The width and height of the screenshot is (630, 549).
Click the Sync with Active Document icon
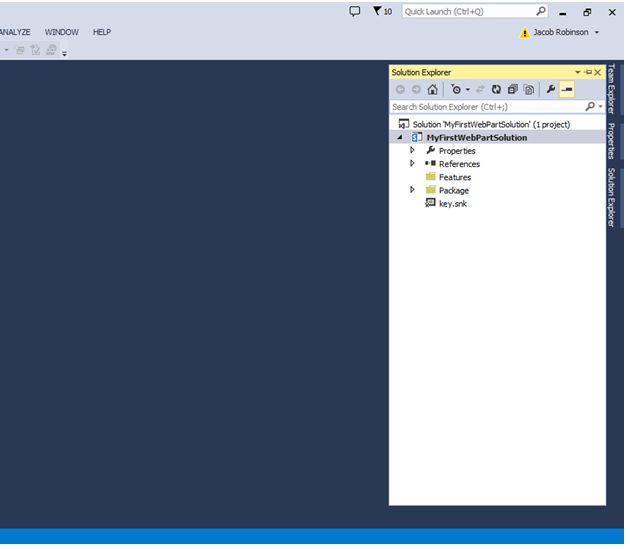pyautogui.click(x=480, y=89)
